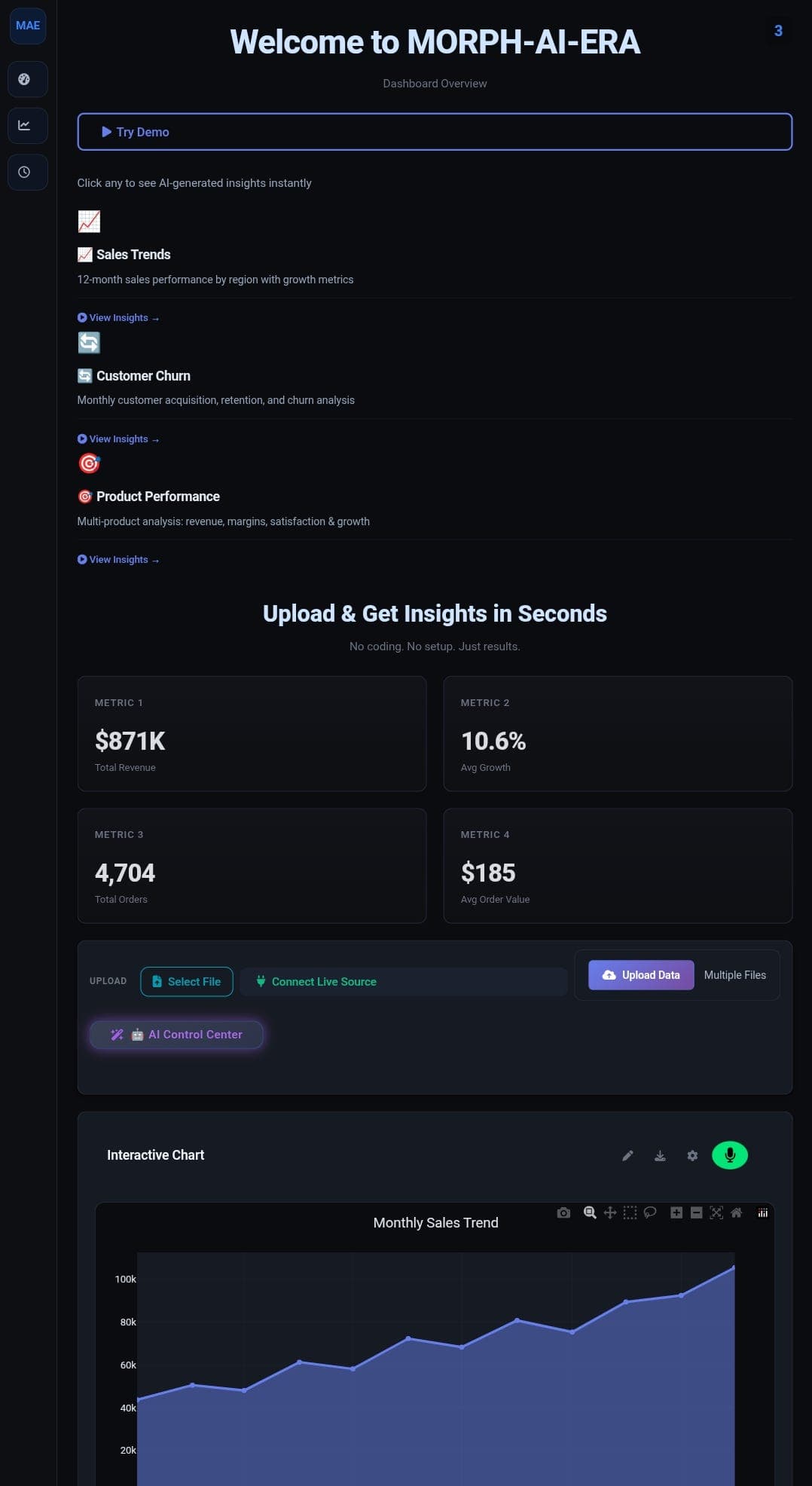
Task: Click the pencil edit chart icon
Action: (x=627, y=1156)
